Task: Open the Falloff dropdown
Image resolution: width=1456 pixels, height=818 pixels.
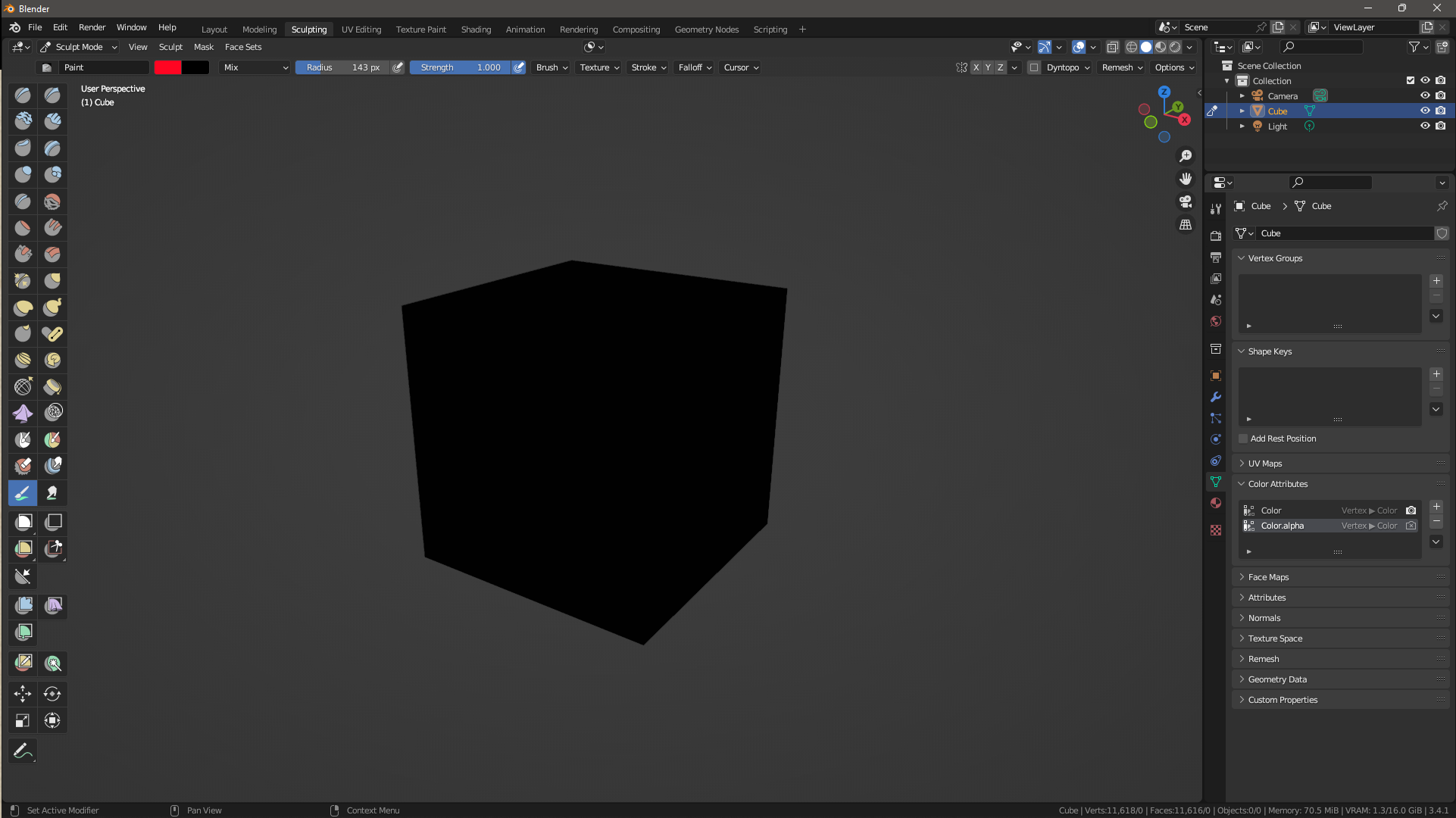Action: pos(694,67)
